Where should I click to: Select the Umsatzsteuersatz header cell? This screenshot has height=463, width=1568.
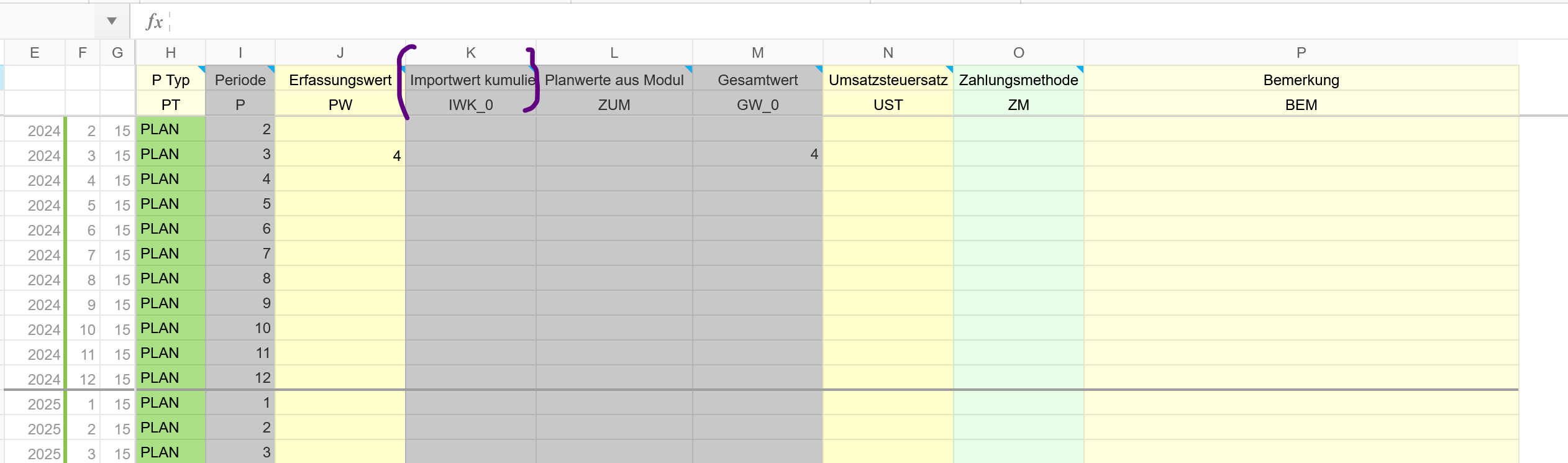[x=888, y=80]
